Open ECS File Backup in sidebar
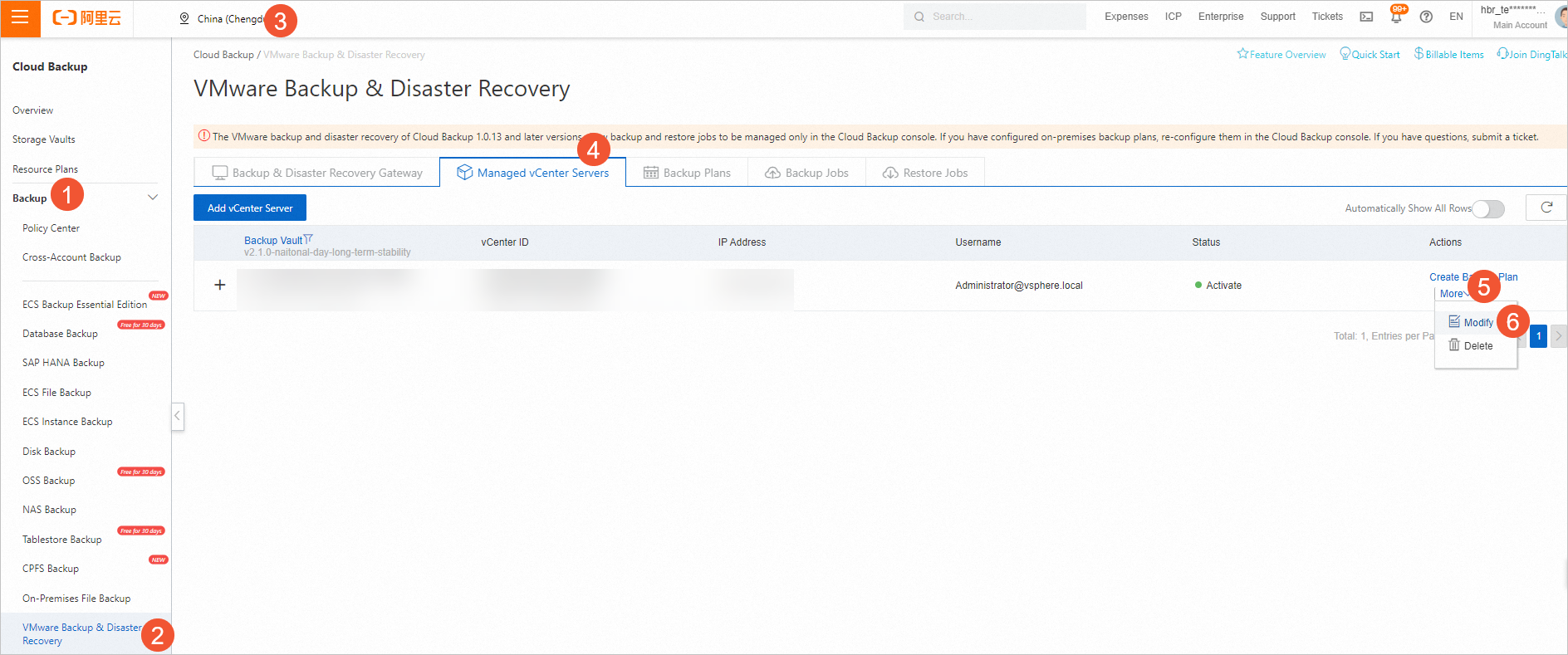Viewport: 1568px width, 655px height. coord(57,393)
